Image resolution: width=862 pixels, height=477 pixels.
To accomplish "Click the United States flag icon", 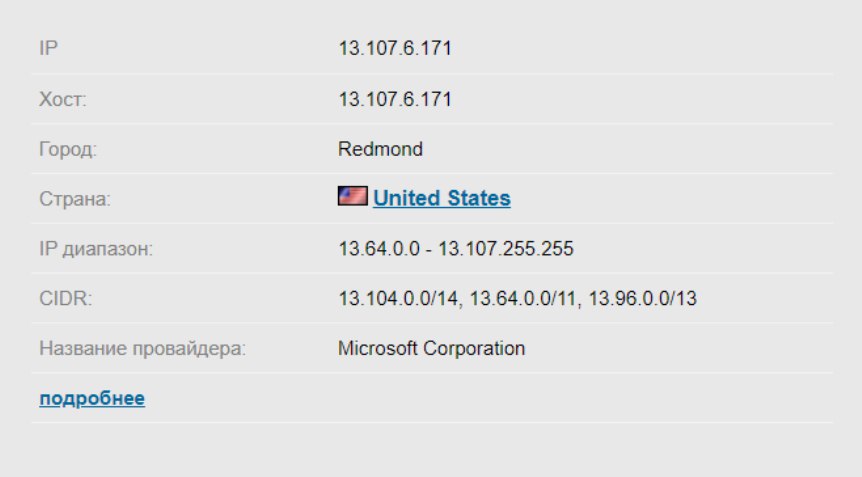I will [352, 196].
